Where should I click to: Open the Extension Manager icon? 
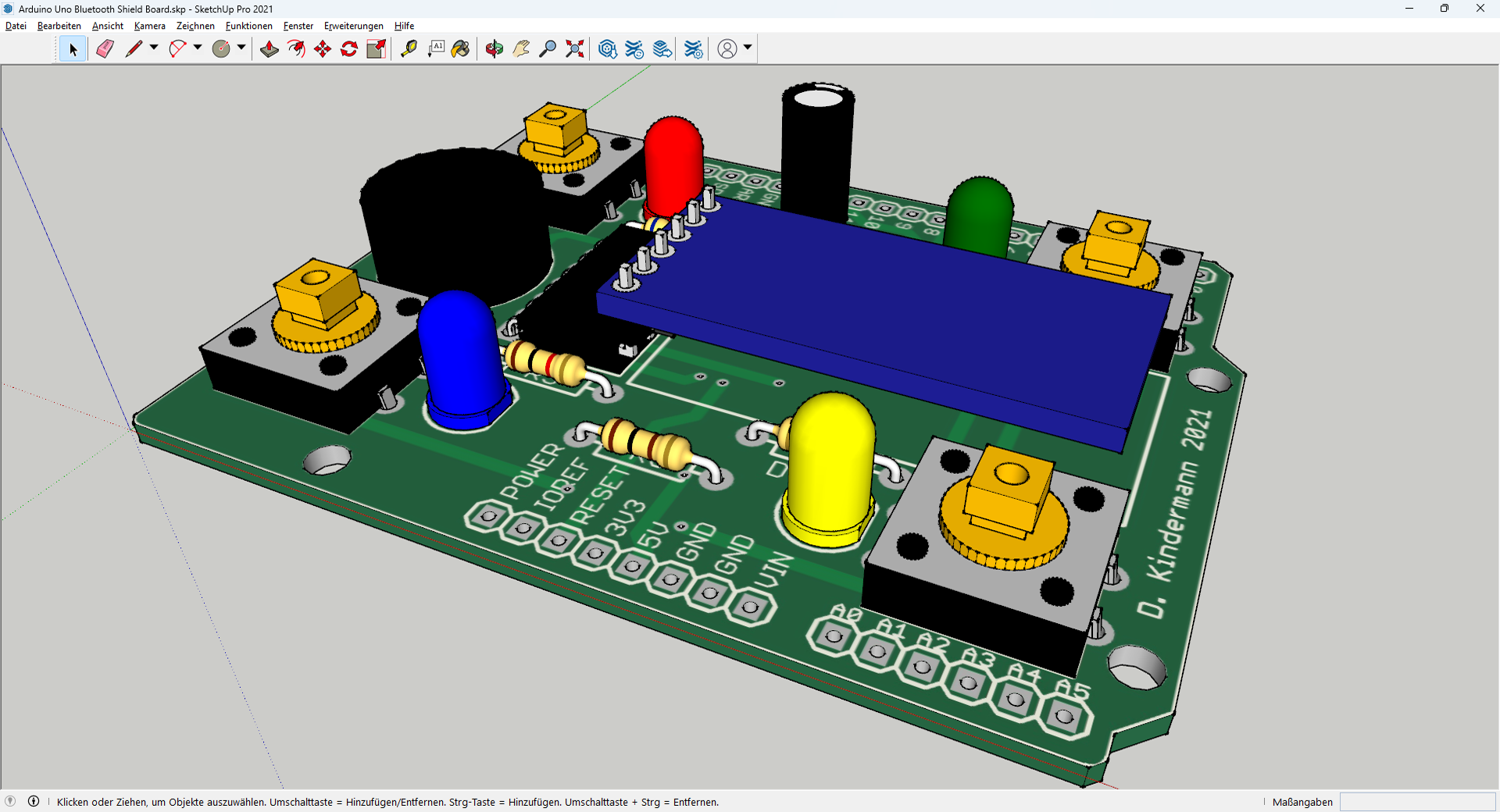pos(694,49)
